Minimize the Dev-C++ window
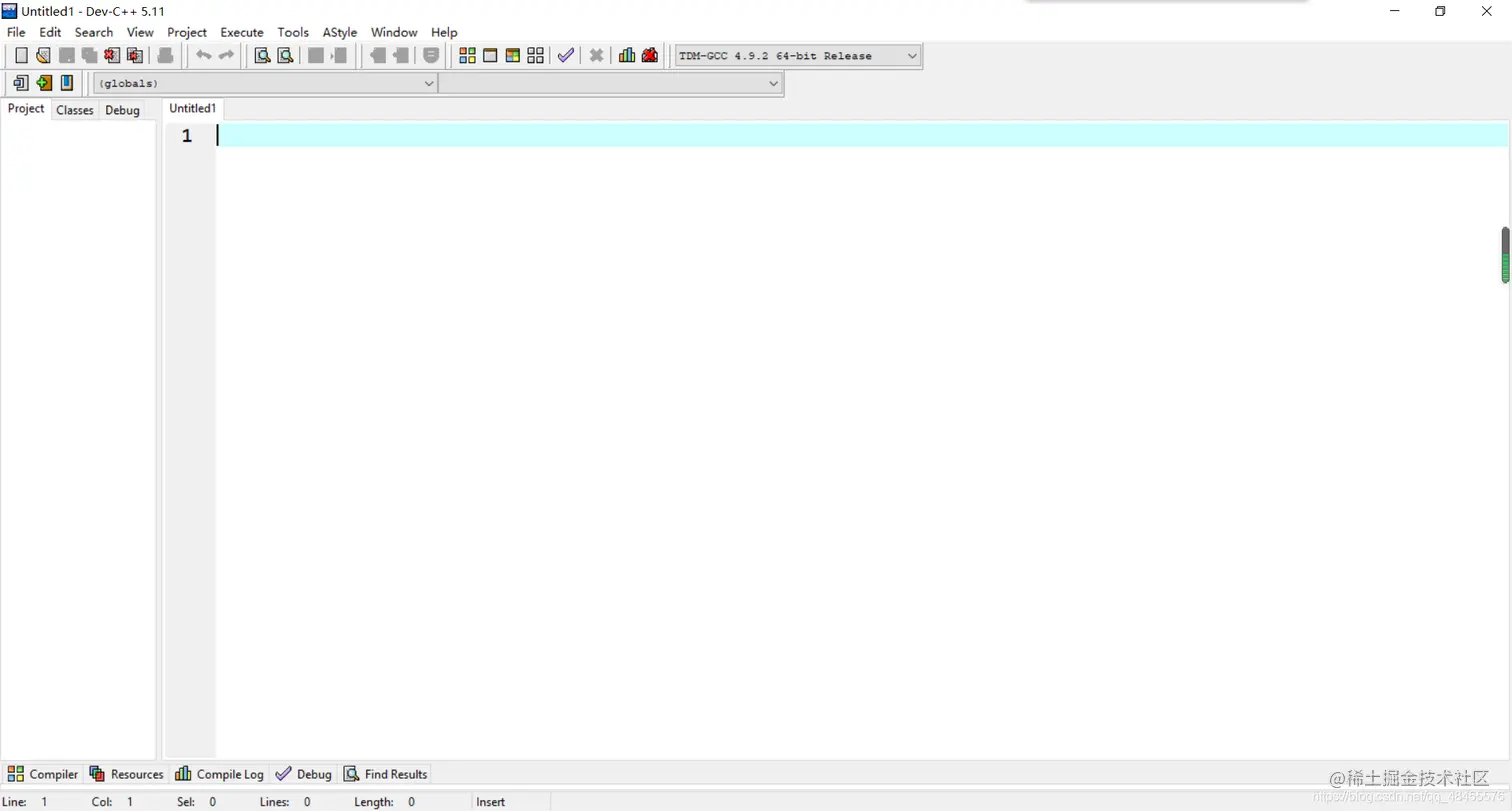 pos(1395,11)
